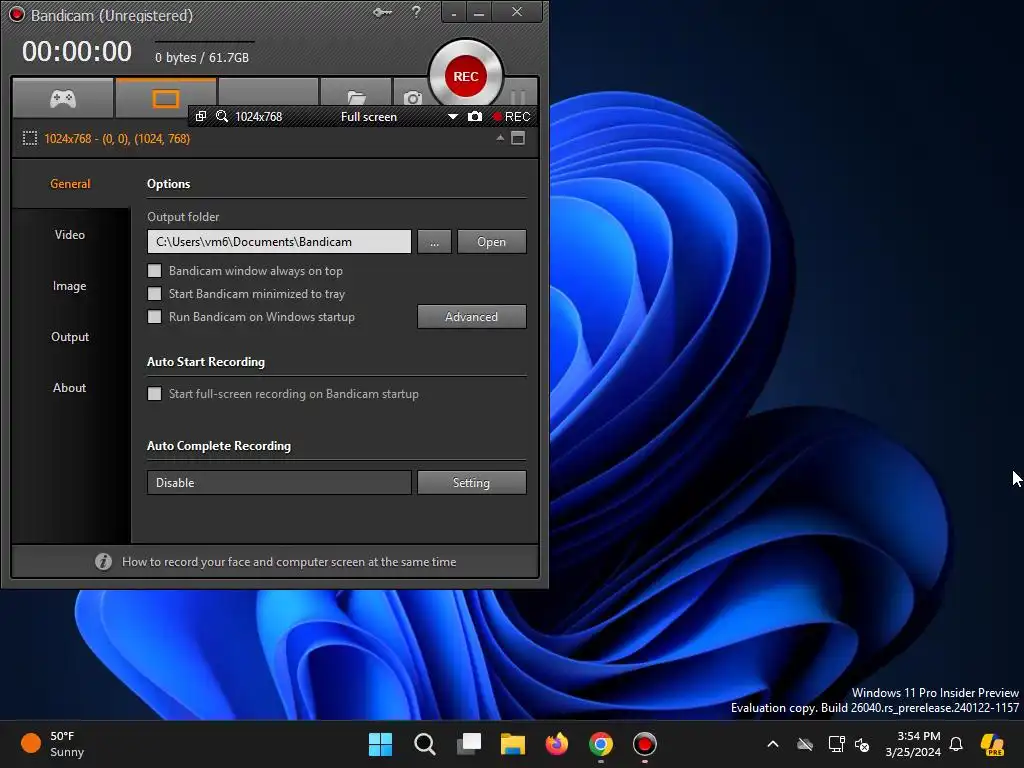Open the clock showing 3:54 PM
The image size is (1024, 768).
913,744
